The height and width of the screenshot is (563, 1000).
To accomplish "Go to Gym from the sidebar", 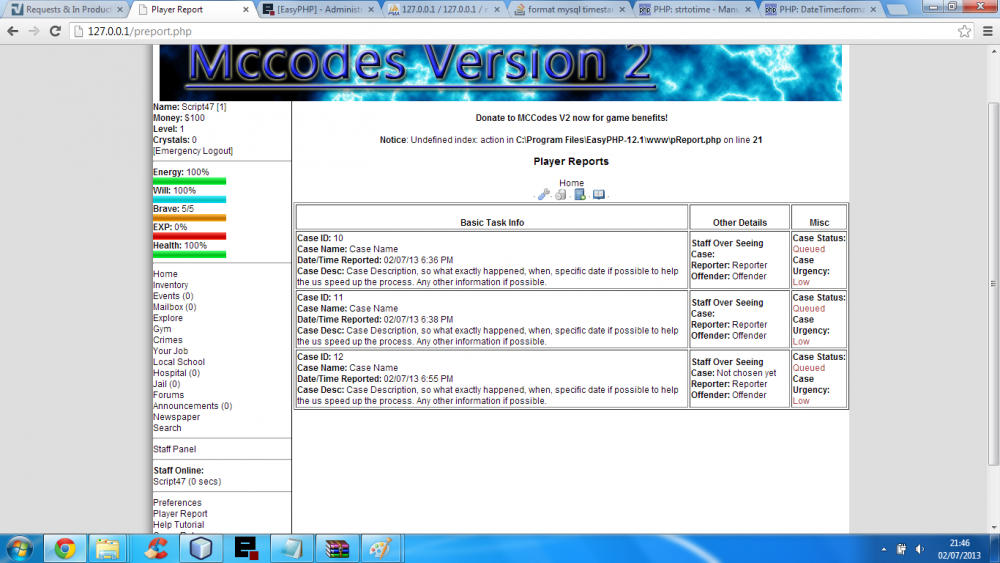I will [x=162, y=329].
